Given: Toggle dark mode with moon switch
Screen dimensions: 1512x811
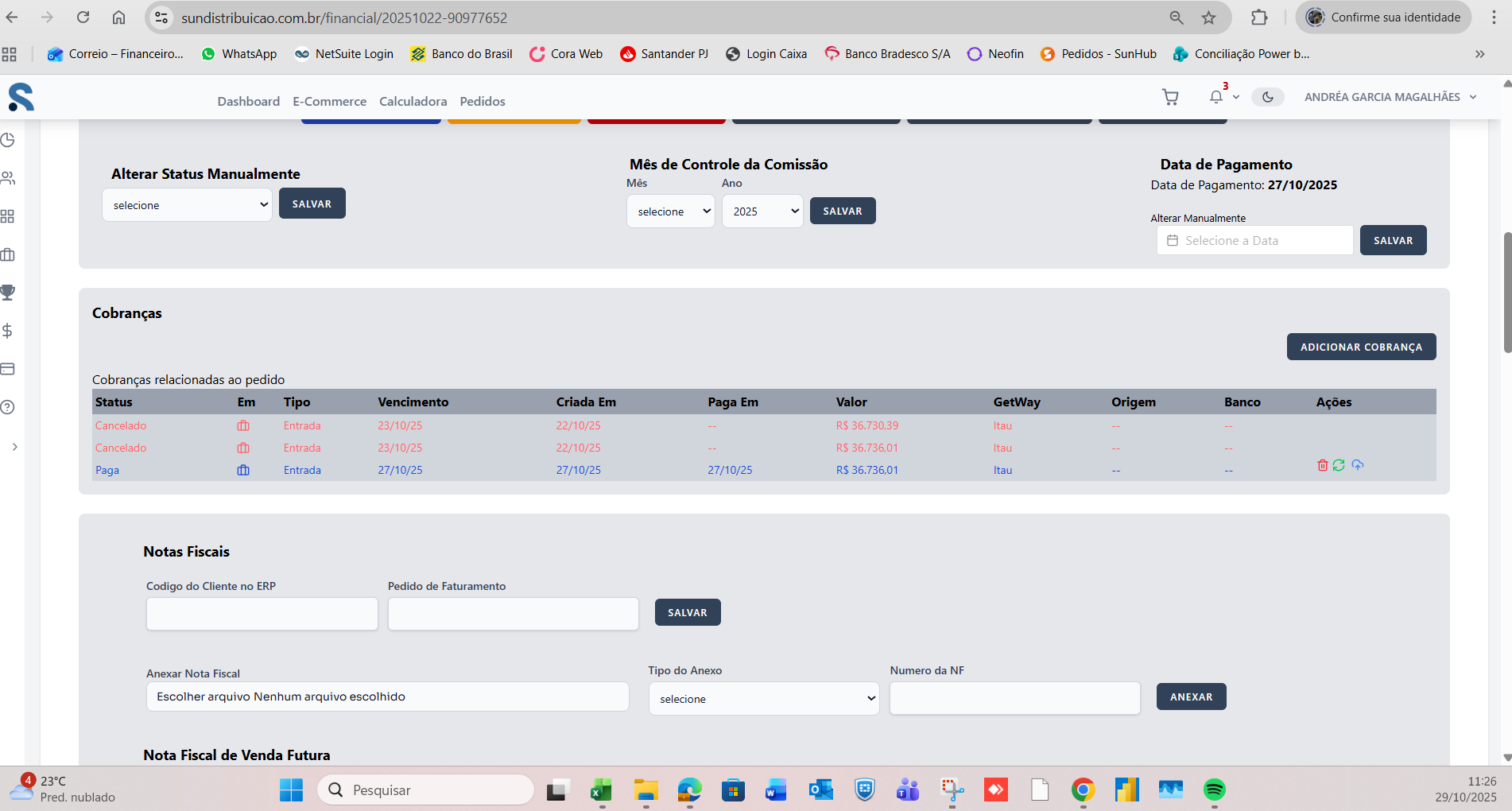Looking at the screenshot, I should pos(1267,97).
